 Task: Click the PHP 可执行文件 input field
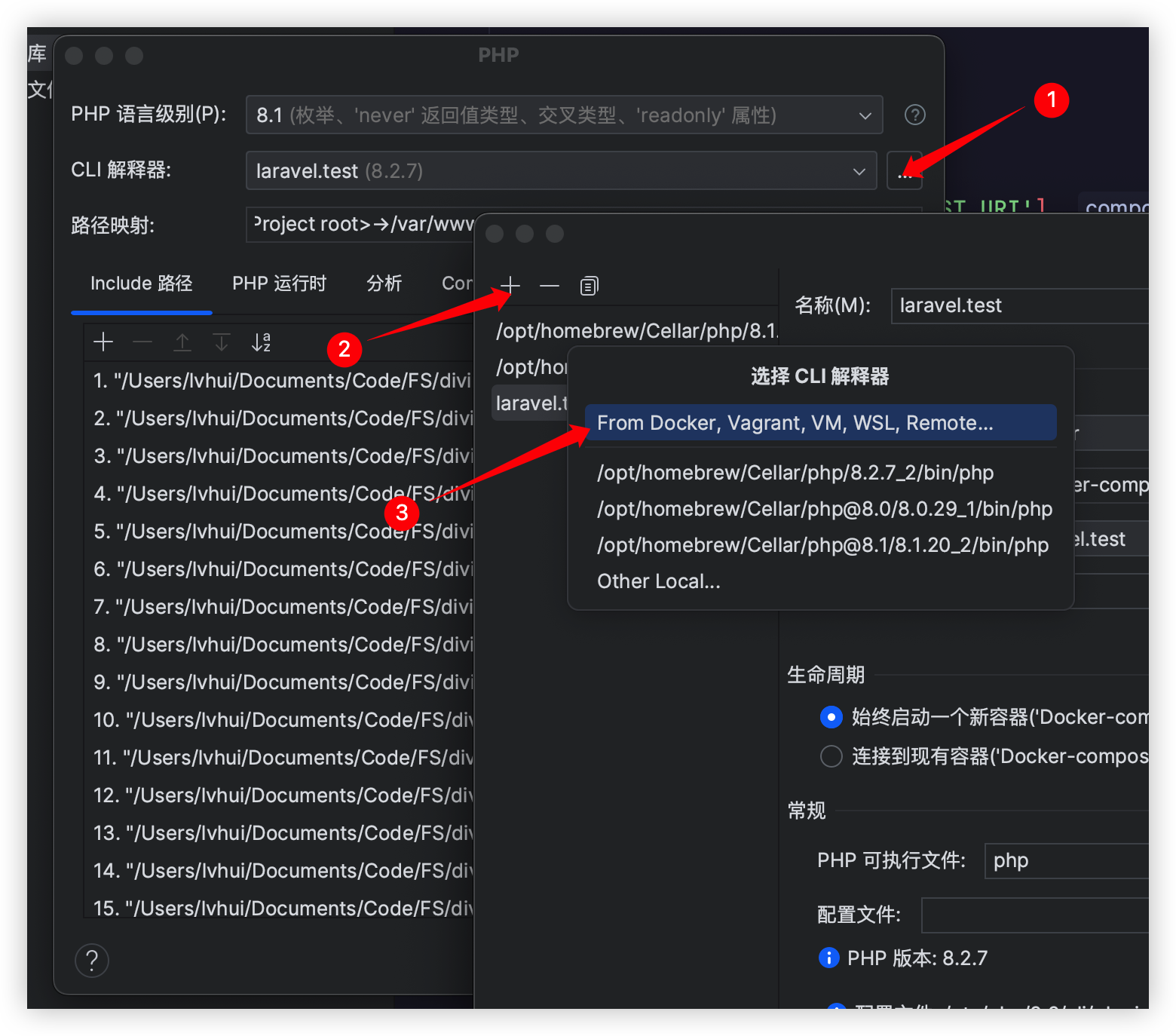[x=1067, y=860]
